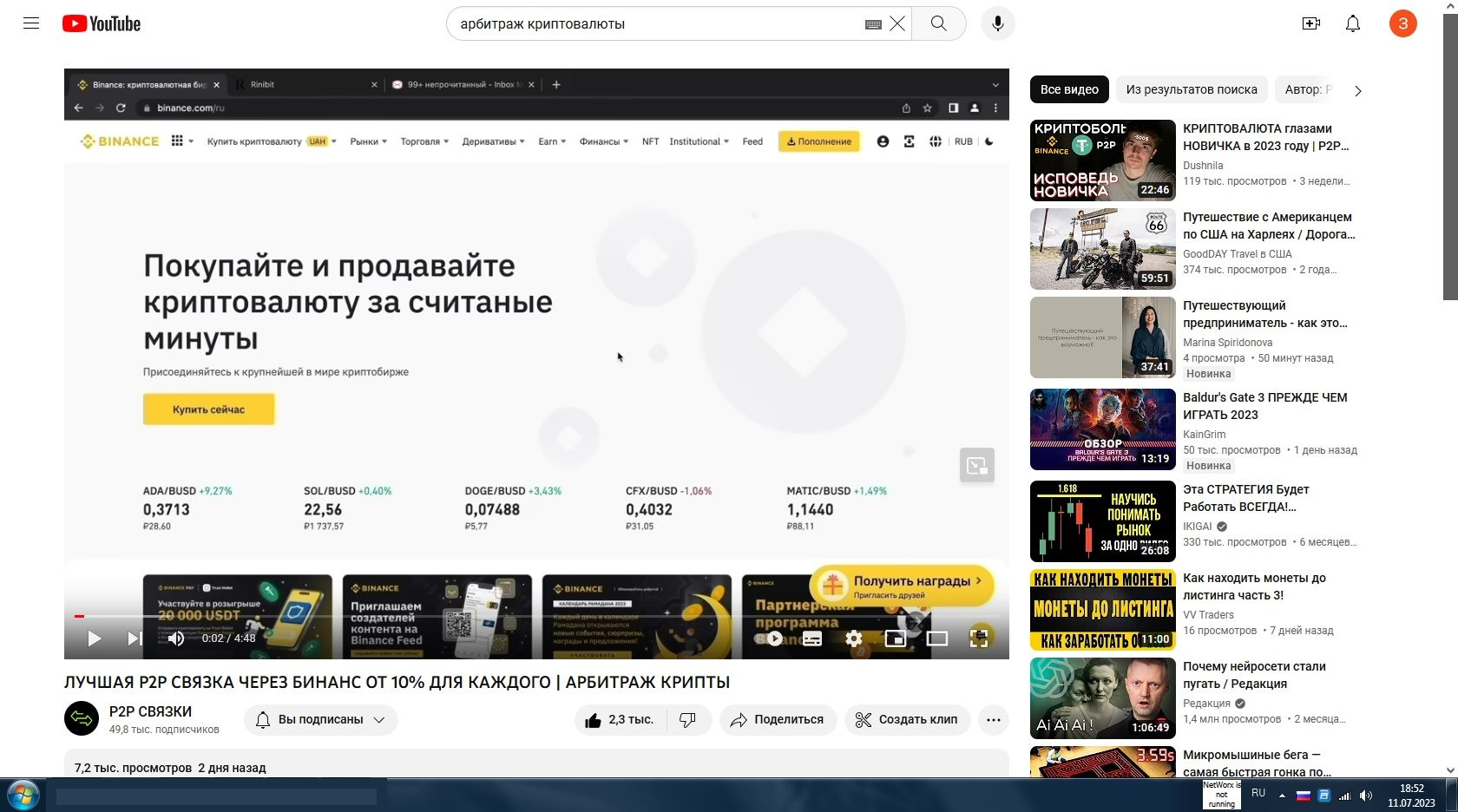Click GoodDAY Travel в США channel name
The width and height of the screenshot is (1458, 812).
point(1238,254)
